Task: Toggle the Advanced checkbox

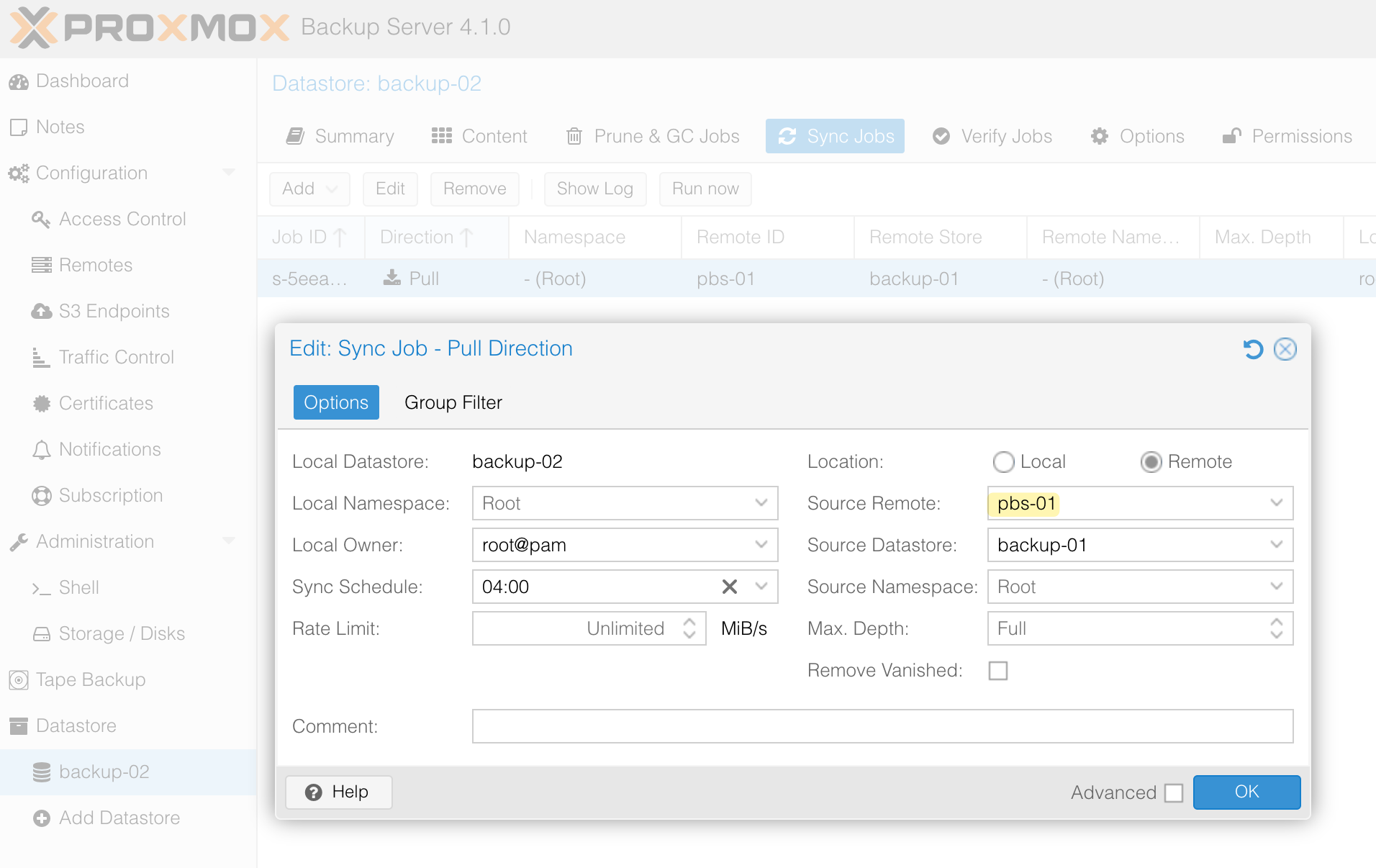Action: [1174, 792]
